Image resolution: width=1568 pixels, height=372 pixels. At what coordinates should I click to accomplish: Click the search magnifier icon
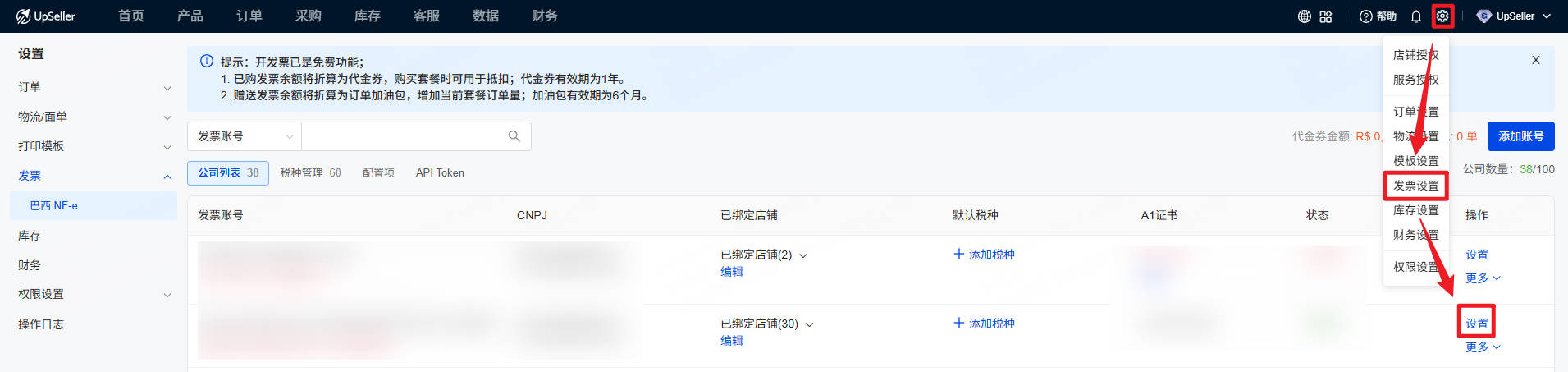coord(514,136)
